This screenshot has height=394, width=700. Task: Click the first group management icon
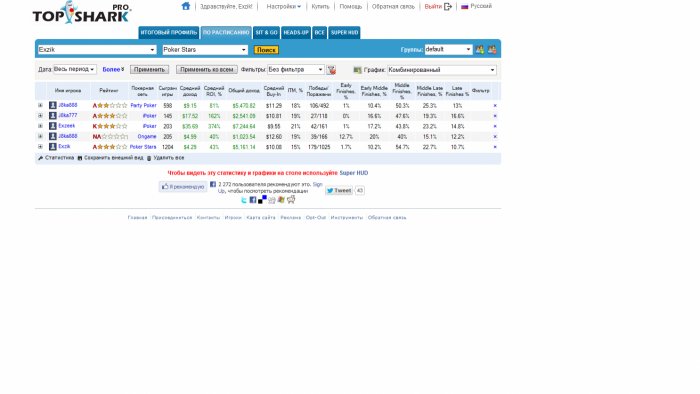point(480,50)
